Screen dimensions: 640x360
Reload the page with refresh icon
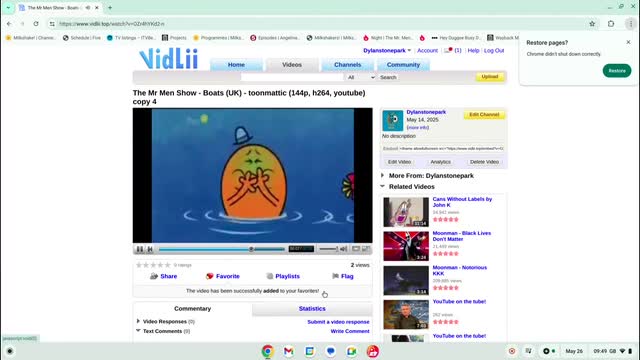(36, 24)
